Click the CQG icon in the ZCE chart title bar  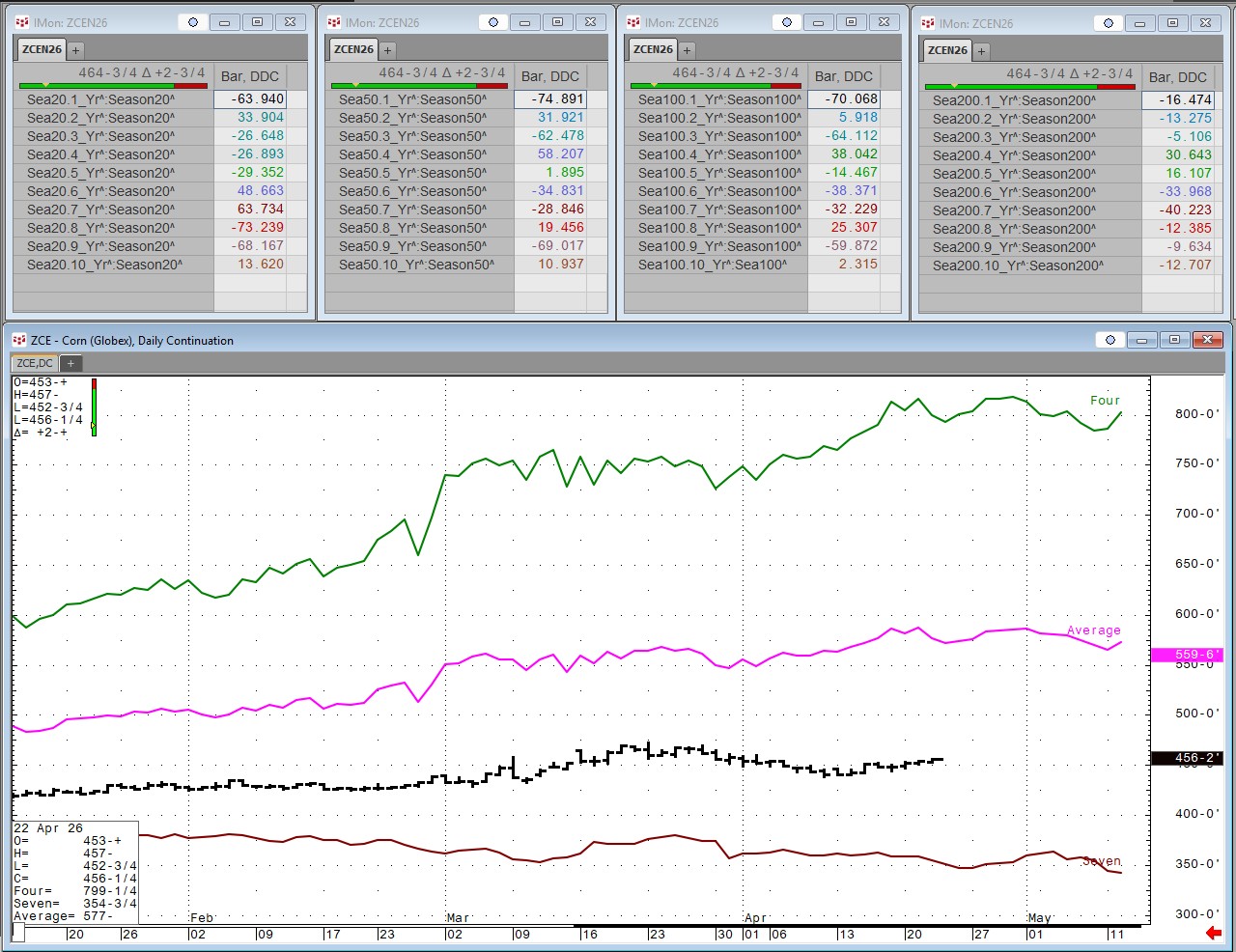click(x=19, y=341)
